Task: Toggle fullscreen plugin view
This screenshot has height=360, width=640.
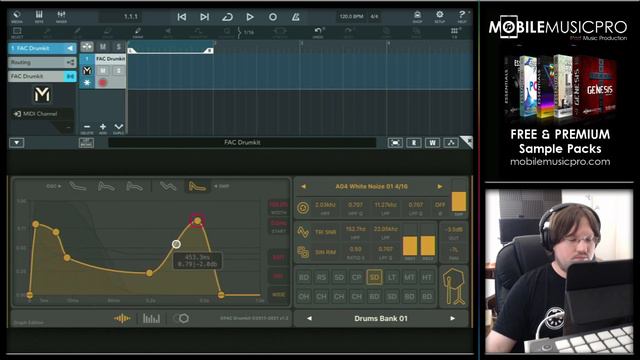Action: (395, 142)
